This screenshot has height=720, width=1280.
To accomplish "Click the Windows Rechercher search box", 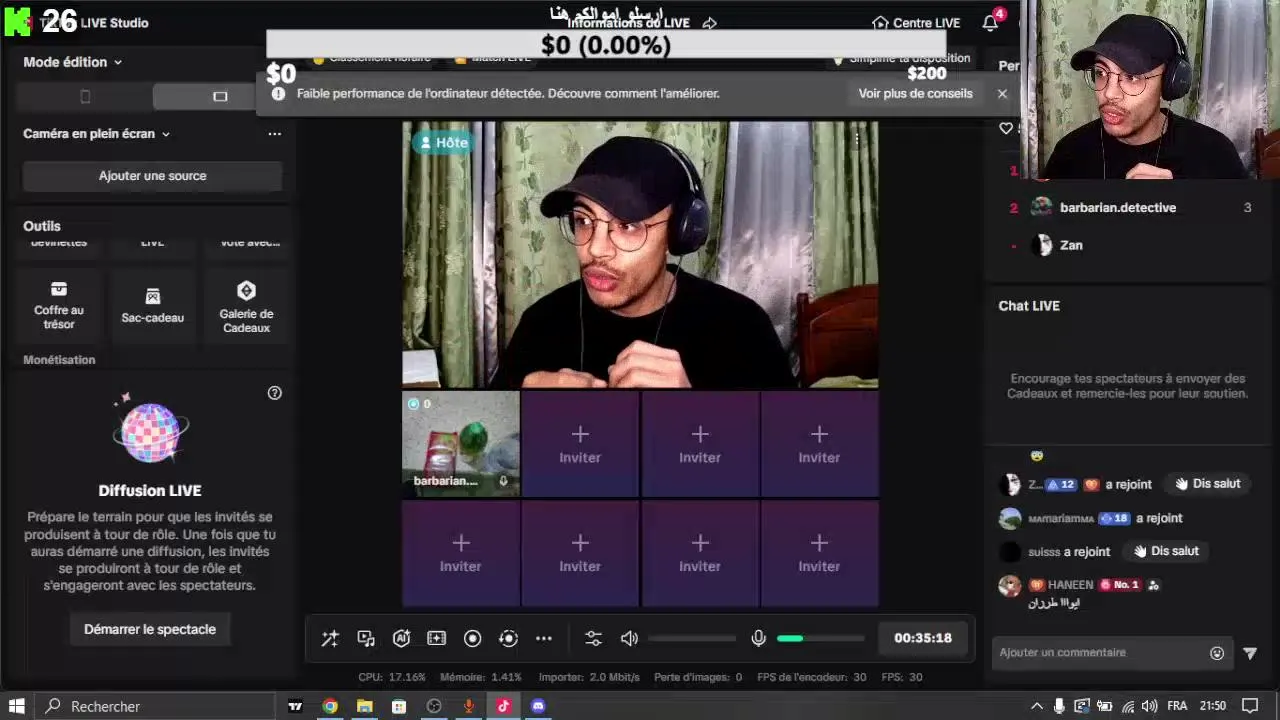I will pos(157,706).
